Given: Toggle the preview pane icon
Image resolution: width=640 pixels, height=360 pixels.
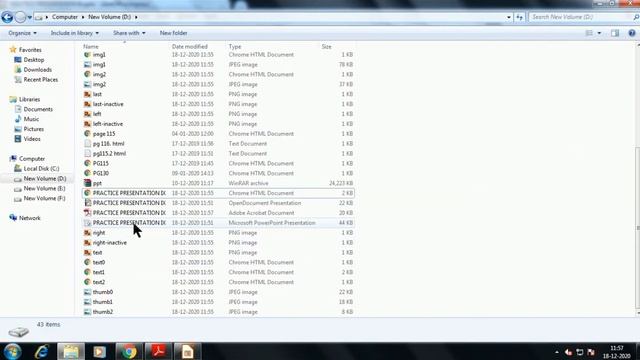Looking at the screenshot, I should [615, 33].
